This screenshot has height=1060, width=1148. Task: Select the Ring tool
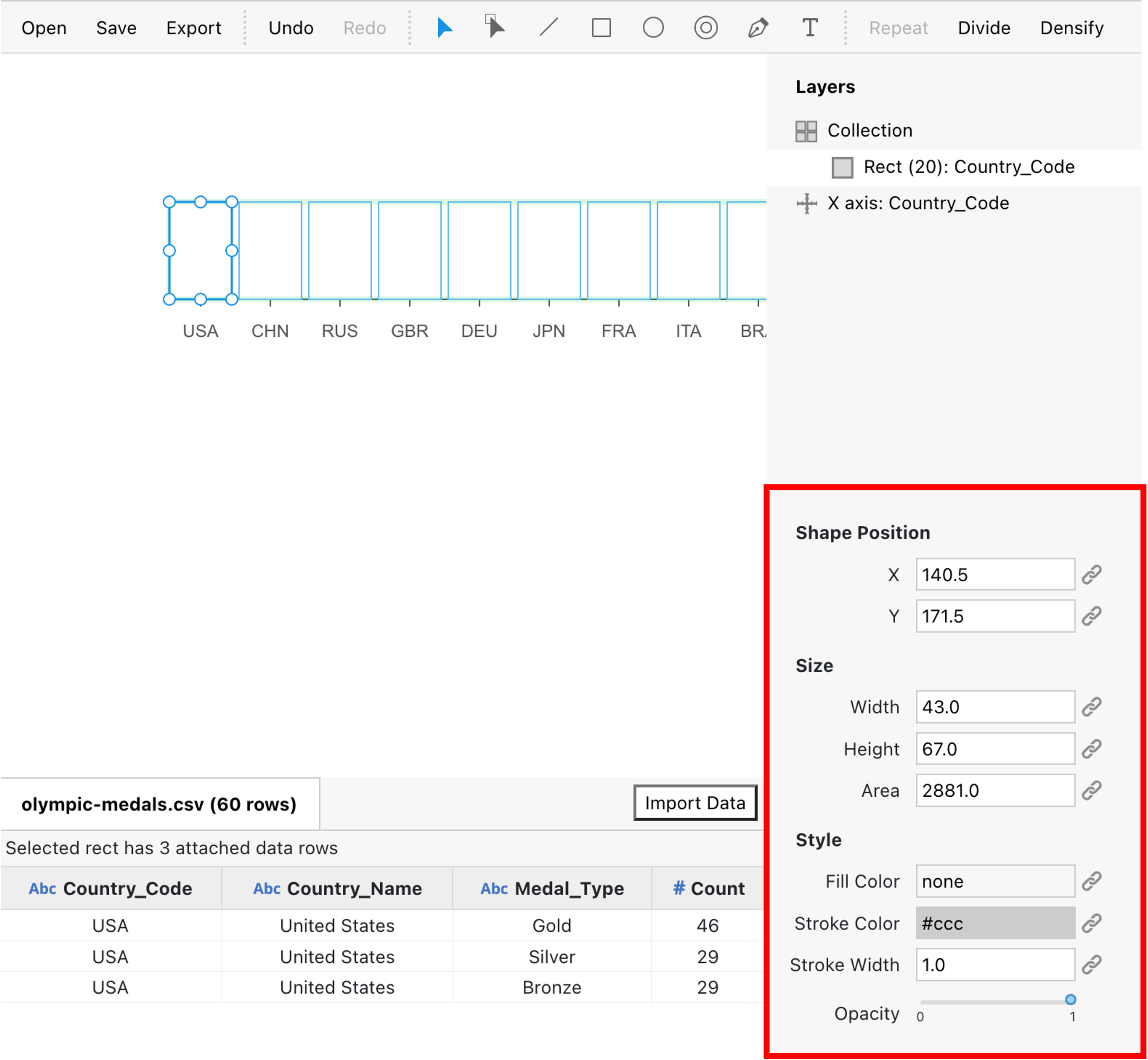click(705, 28)
